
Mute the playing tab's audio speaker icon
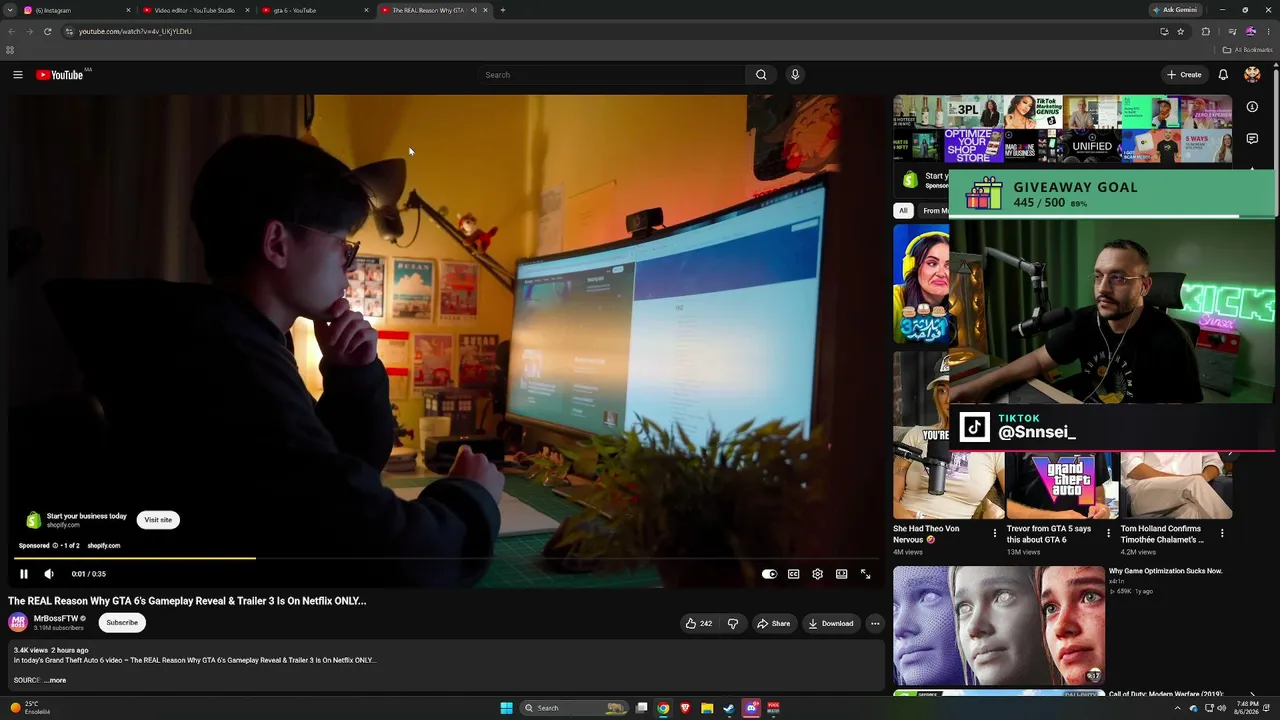point(473,10)
